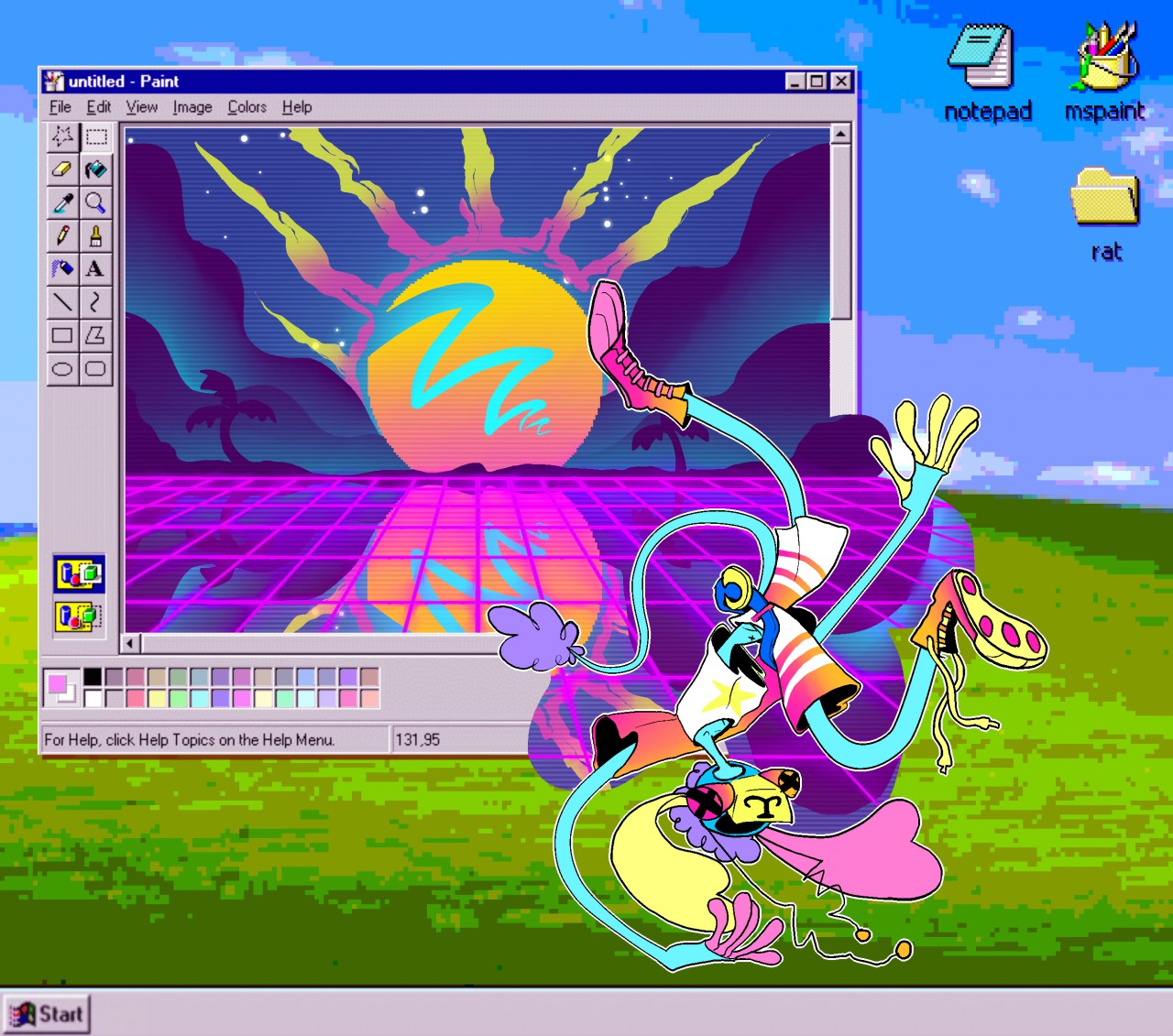Open the Edit menu
This screenshot has height=1036, width=1173.
click(x=99, y=107)
